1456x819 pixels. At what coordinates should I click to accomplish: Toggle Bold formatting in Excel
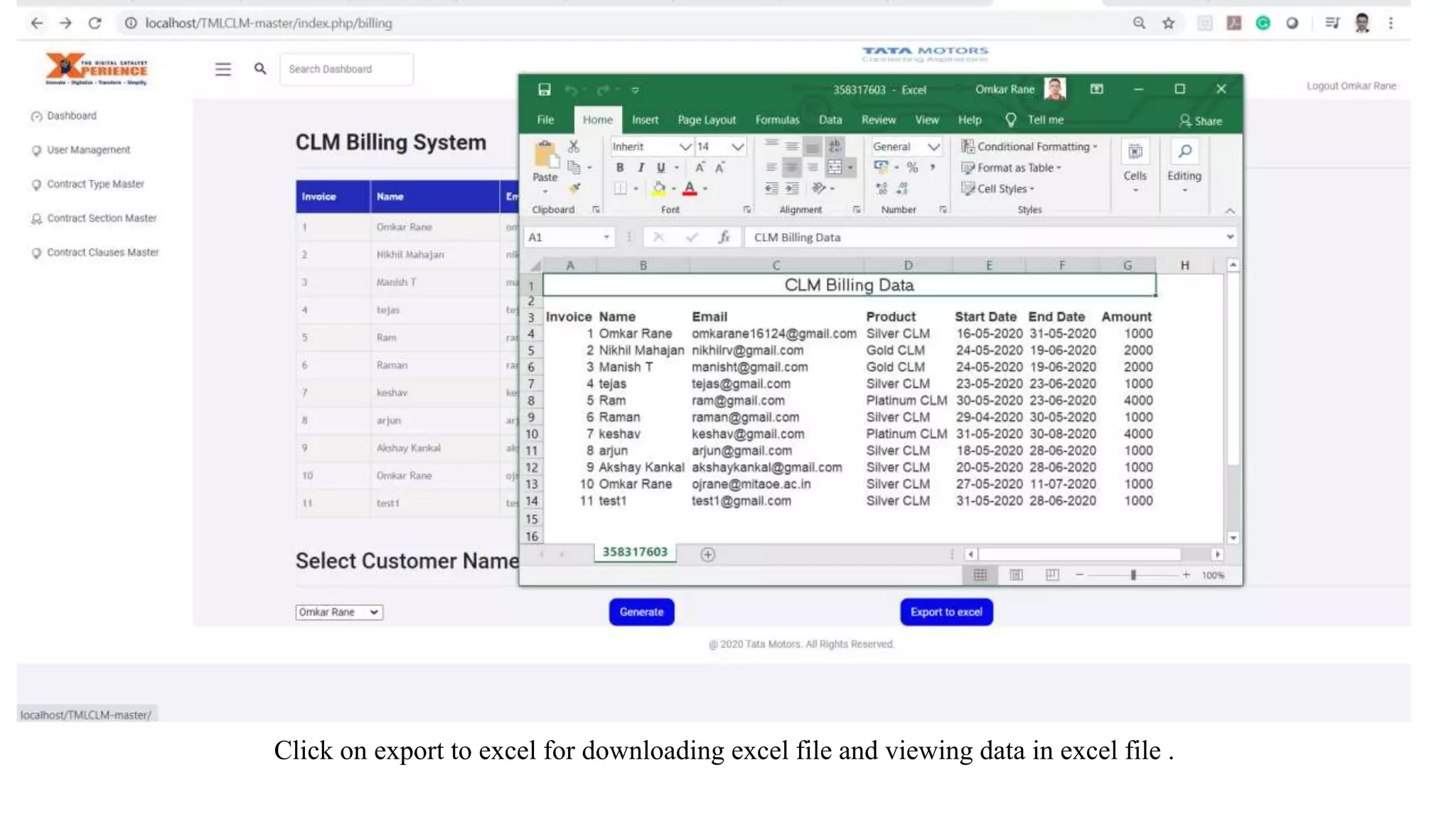click(x=620, y=168)
